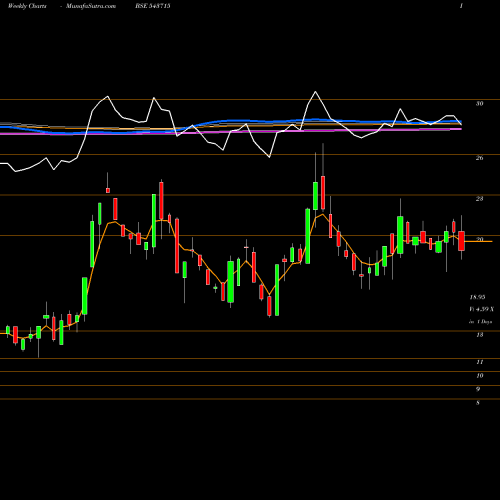Click the 'V: 4.39 X' volume text

point(481,309)
